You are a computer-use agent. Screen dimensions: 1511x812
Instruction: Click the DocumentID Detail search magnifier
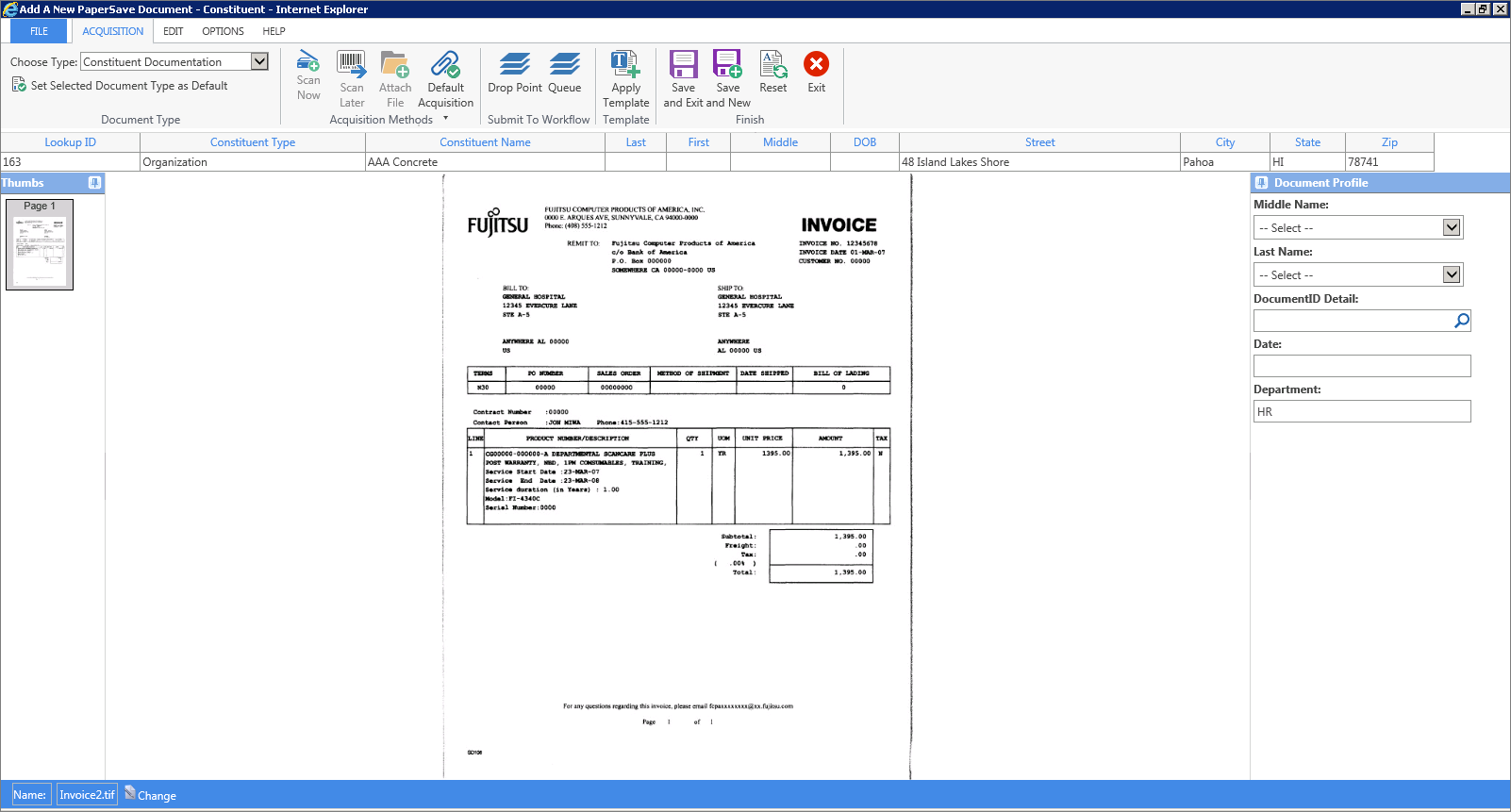(1462, 321)
